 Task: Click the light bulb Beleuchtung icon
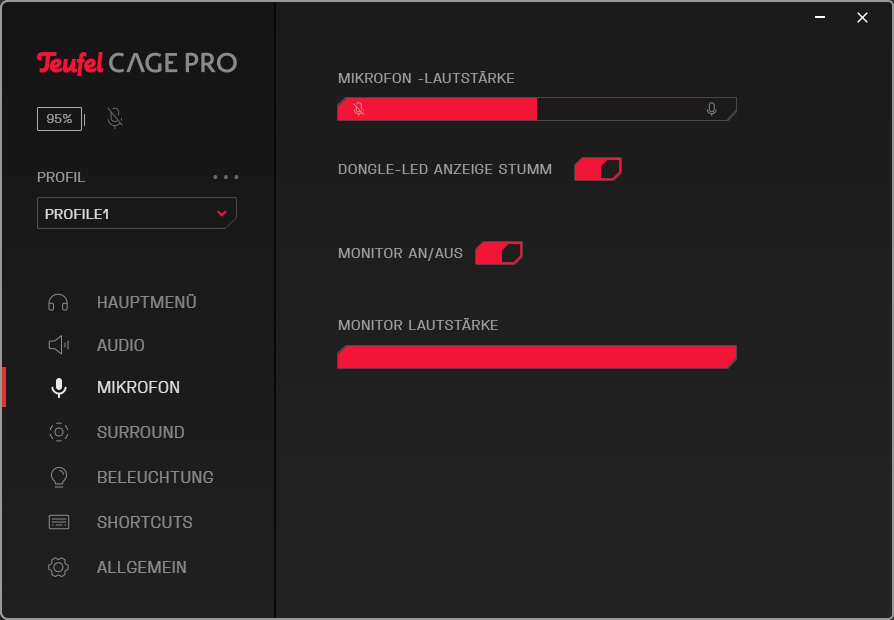point(59,477)
